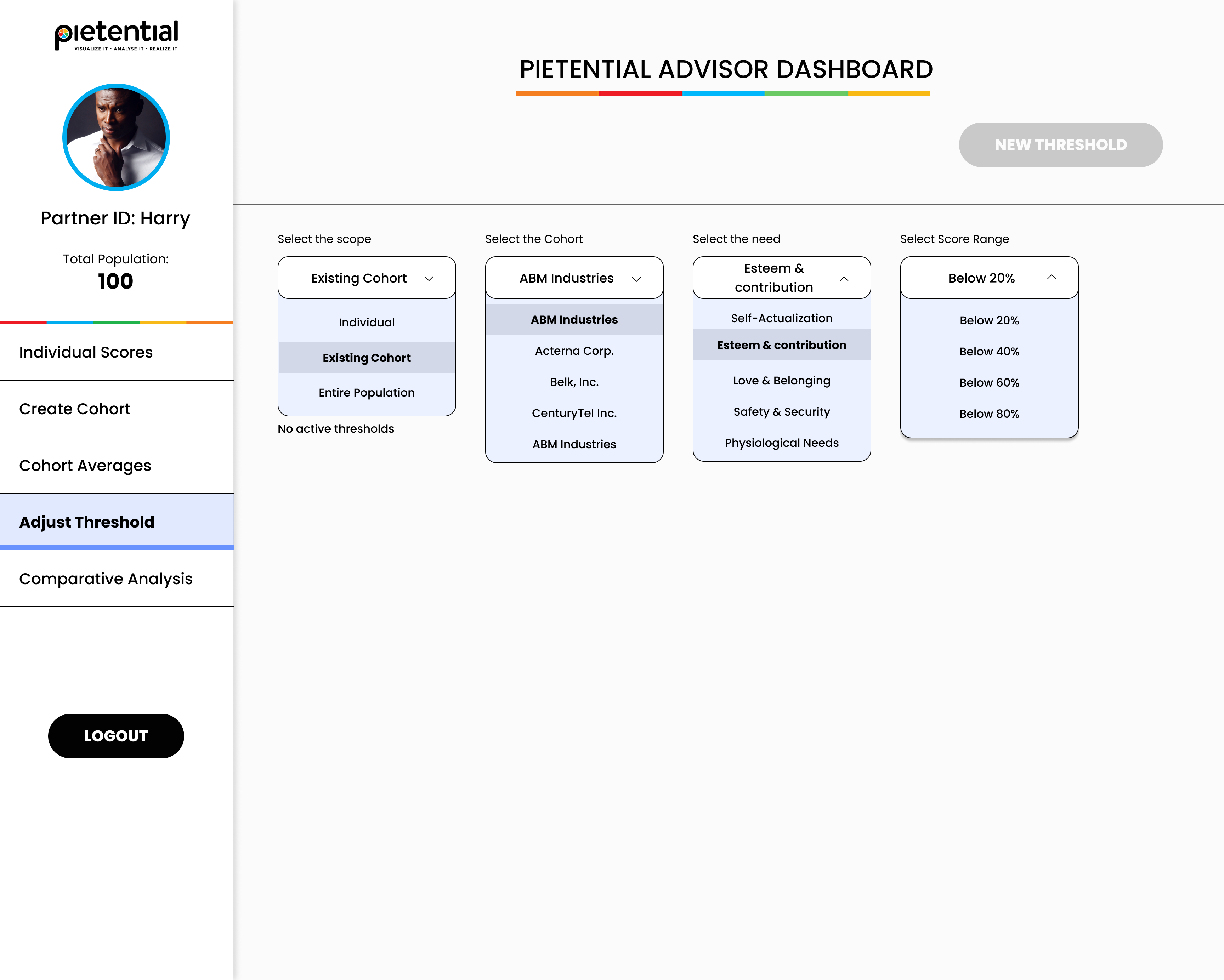Pick CenturyTel Inc. cohort

click(x=574, y=413)
